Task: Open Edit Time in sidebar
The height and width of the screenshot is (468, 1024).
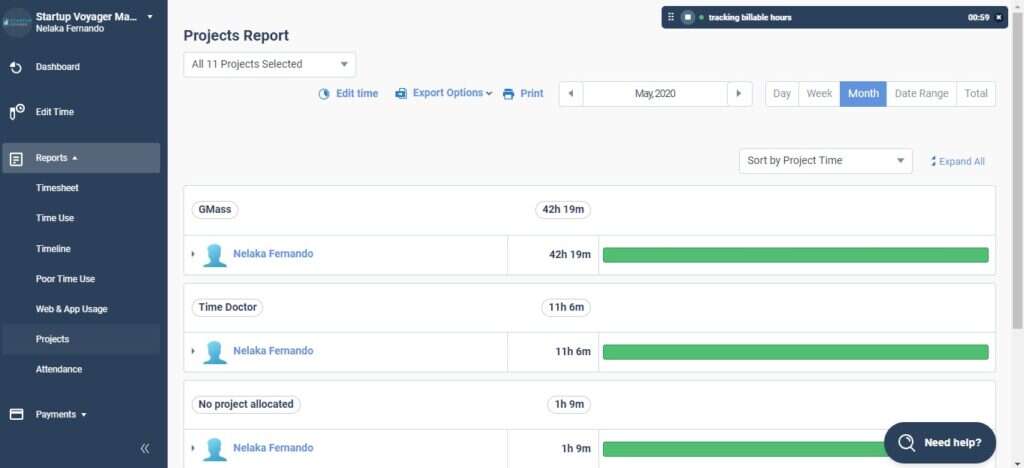Action: point(55,112)
